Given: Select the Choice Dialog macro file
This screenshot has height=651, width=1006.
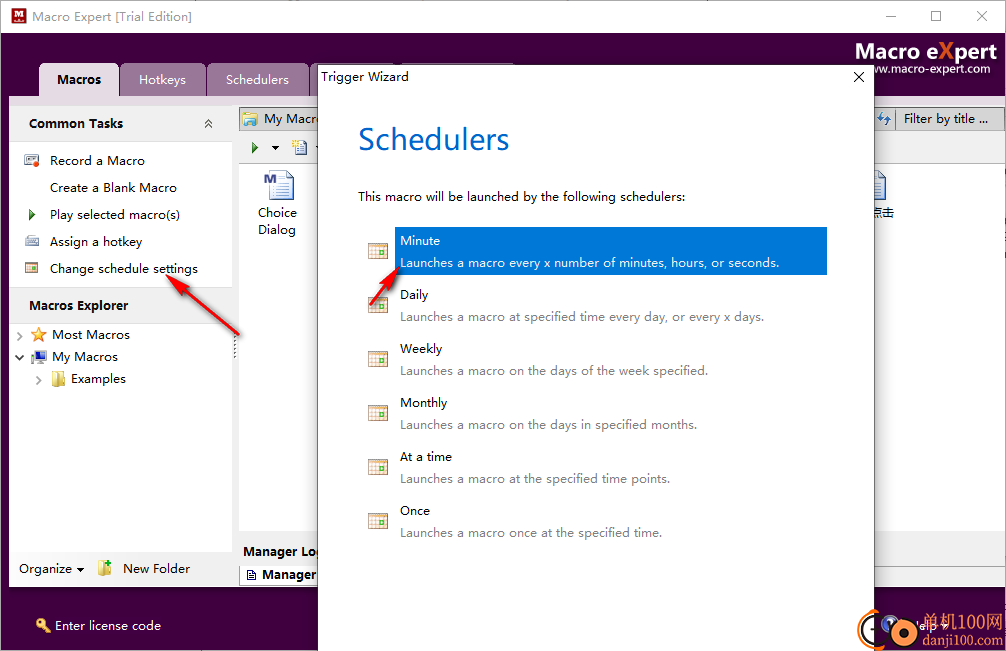Looking at the screenshot, I should pyautogui.click(x=278, y=204).
